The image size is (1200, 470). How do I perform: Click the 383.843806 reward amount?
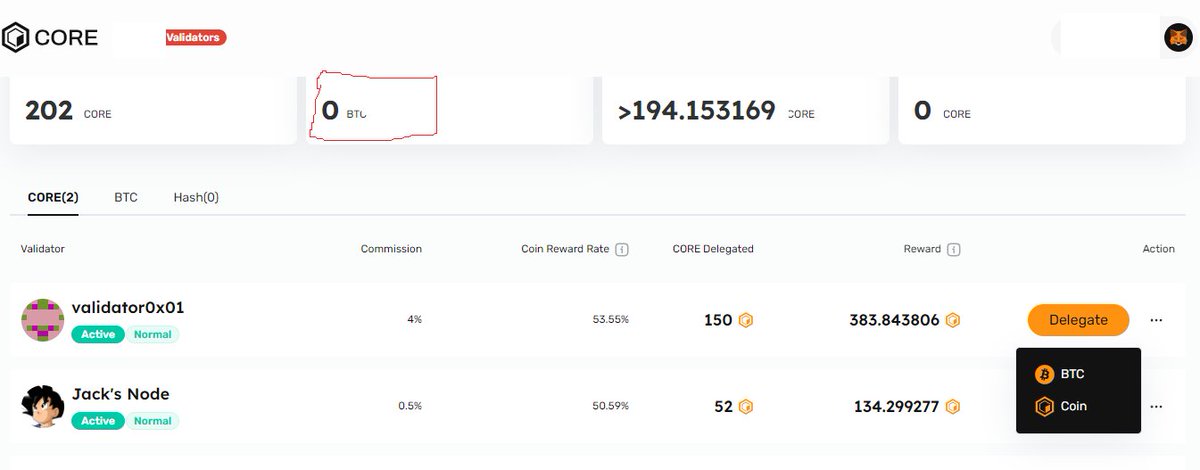[895, 321]
